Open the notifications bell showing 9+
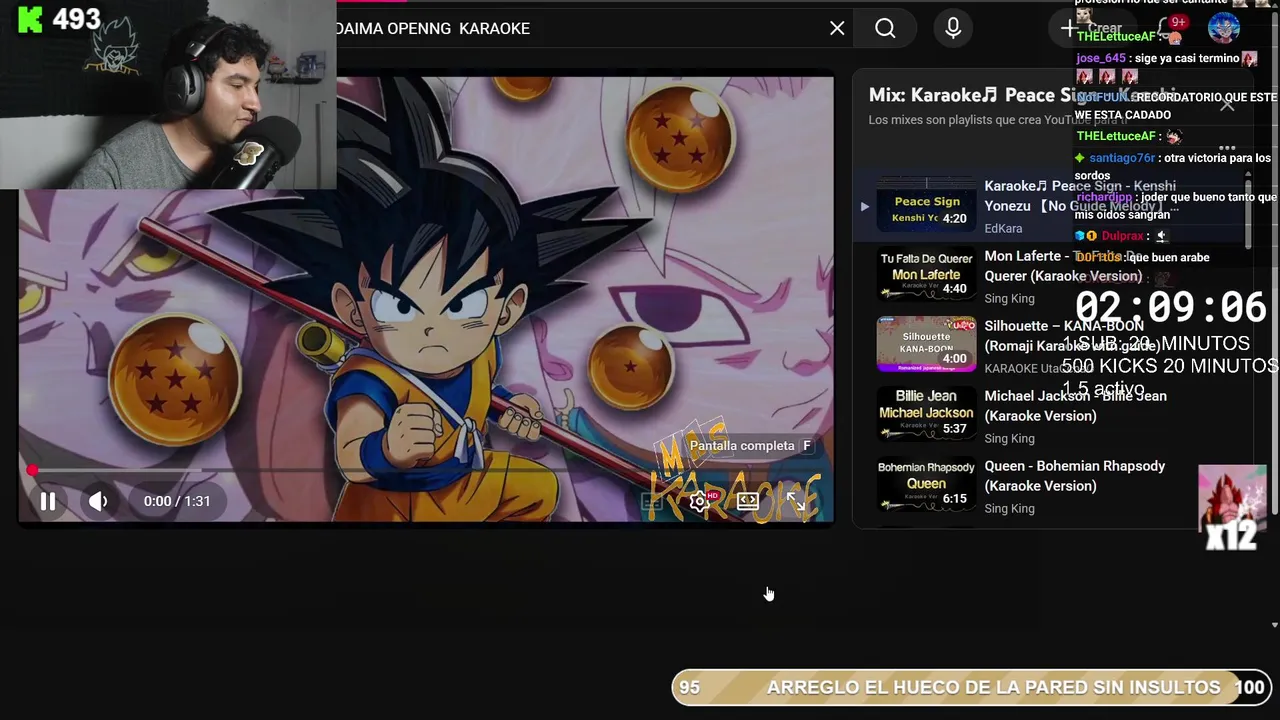 (1169, 28)
